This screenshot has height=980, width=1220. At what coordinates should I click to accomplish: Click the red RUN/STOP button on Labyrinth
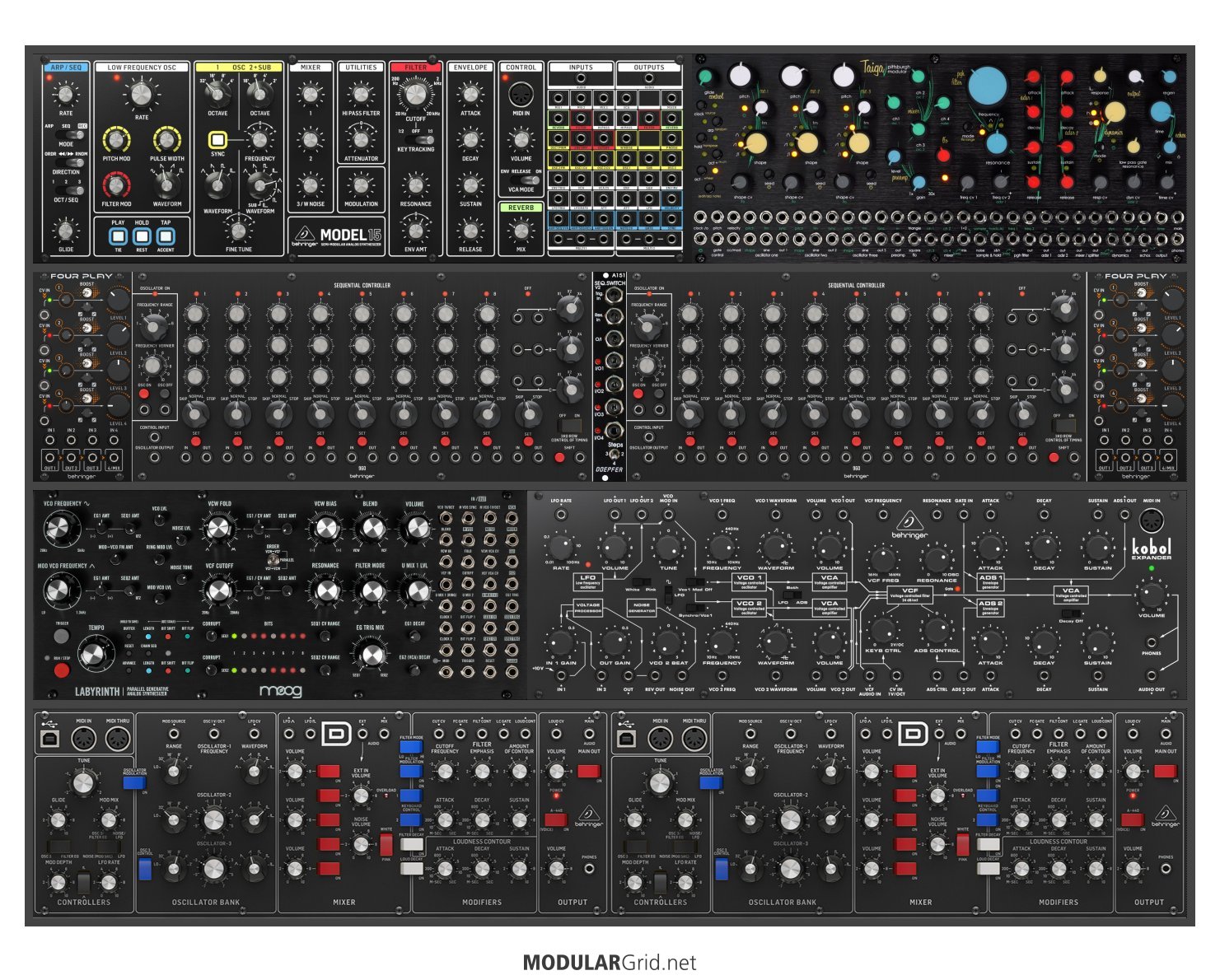click(x=62, y=670)
